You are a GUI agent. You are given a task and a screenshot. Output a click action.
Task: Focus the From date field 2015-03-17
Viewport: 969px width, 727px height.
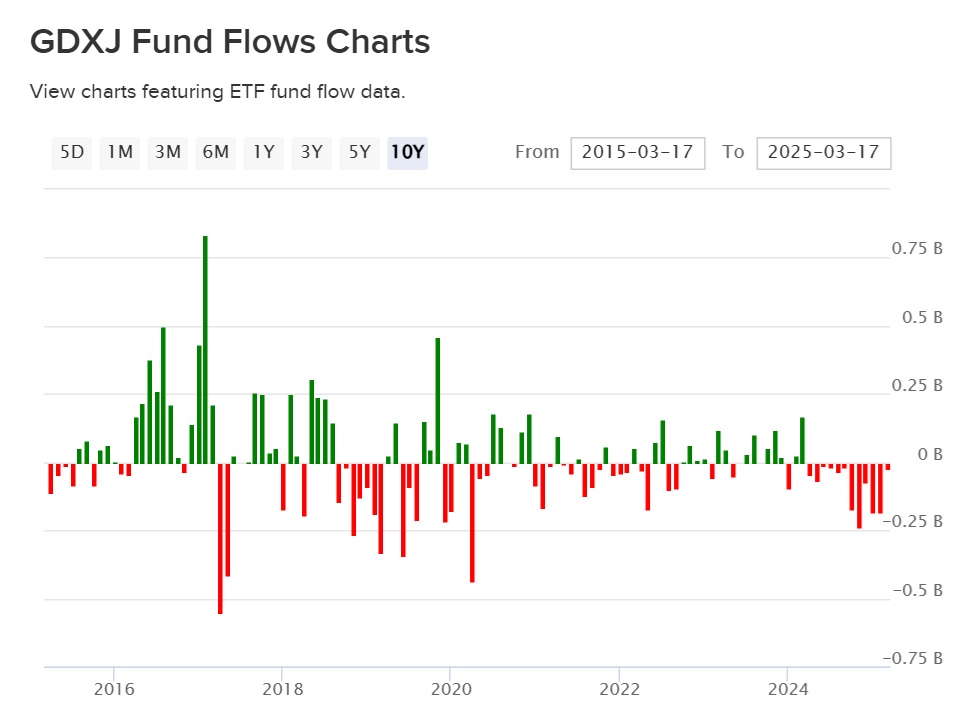click(638, 153)
